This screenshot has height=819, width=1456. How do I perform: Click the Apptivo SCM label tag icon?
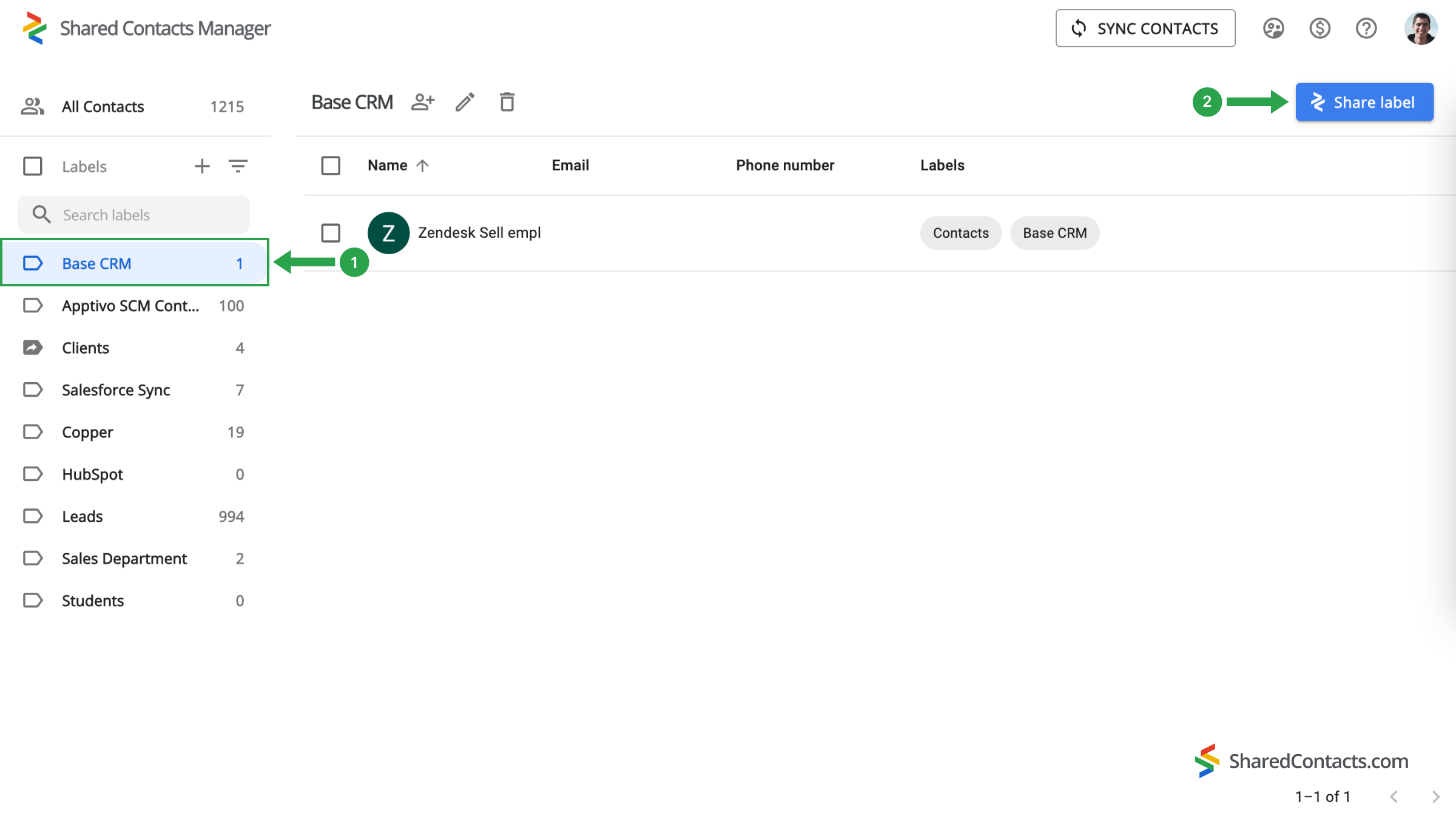33,305
